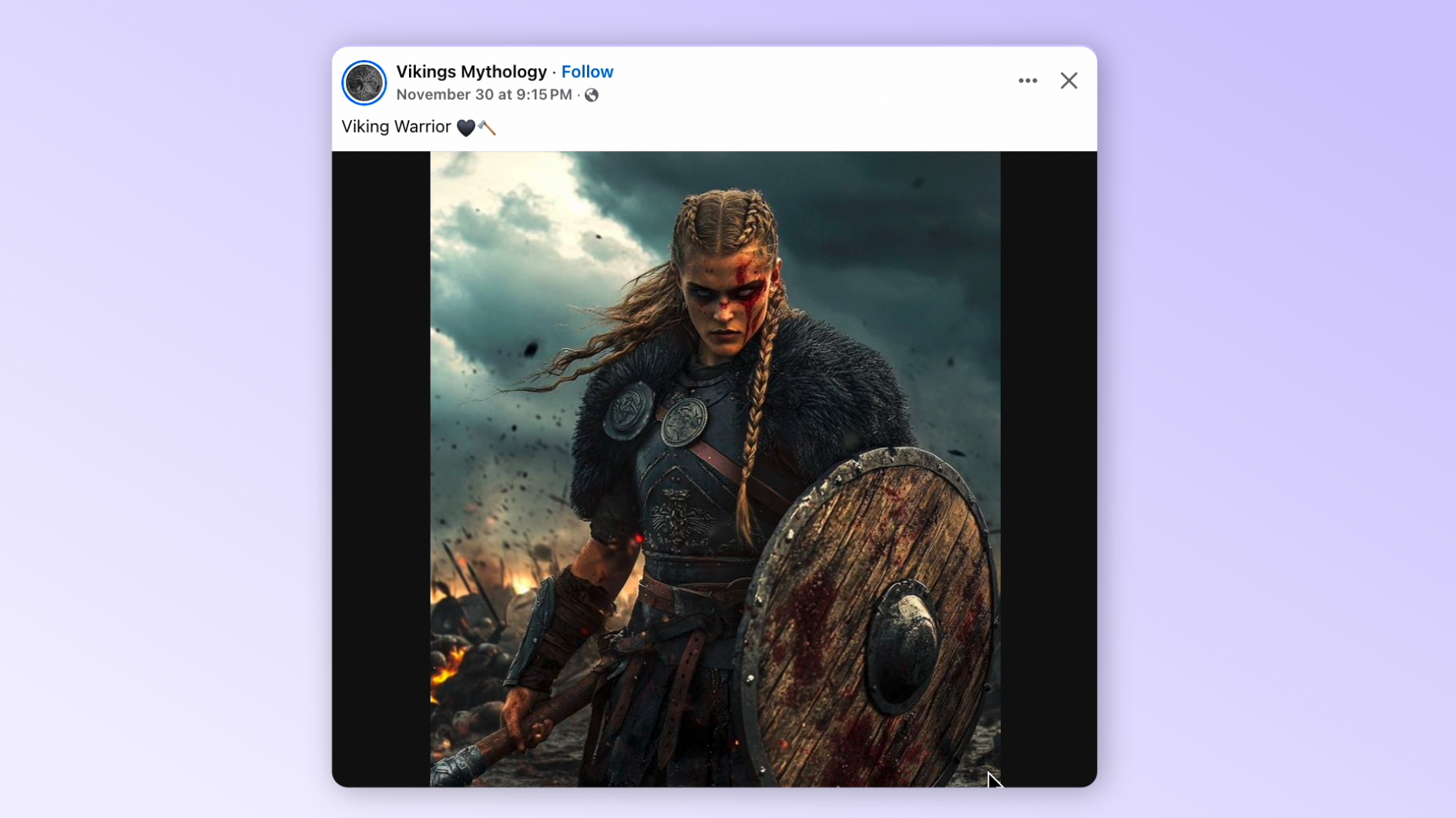Image resolution: width=1456 pixels, height=818 pixels.
Task: Click the left black letterbox area
Action: tap(381, 468)
